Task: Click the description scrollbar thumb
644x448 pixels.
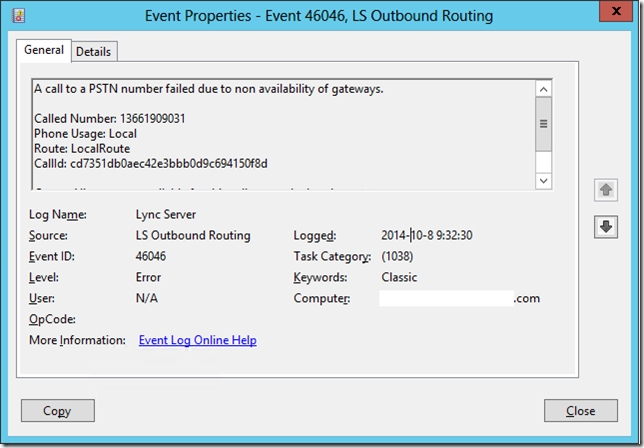Action: [543, 124]
